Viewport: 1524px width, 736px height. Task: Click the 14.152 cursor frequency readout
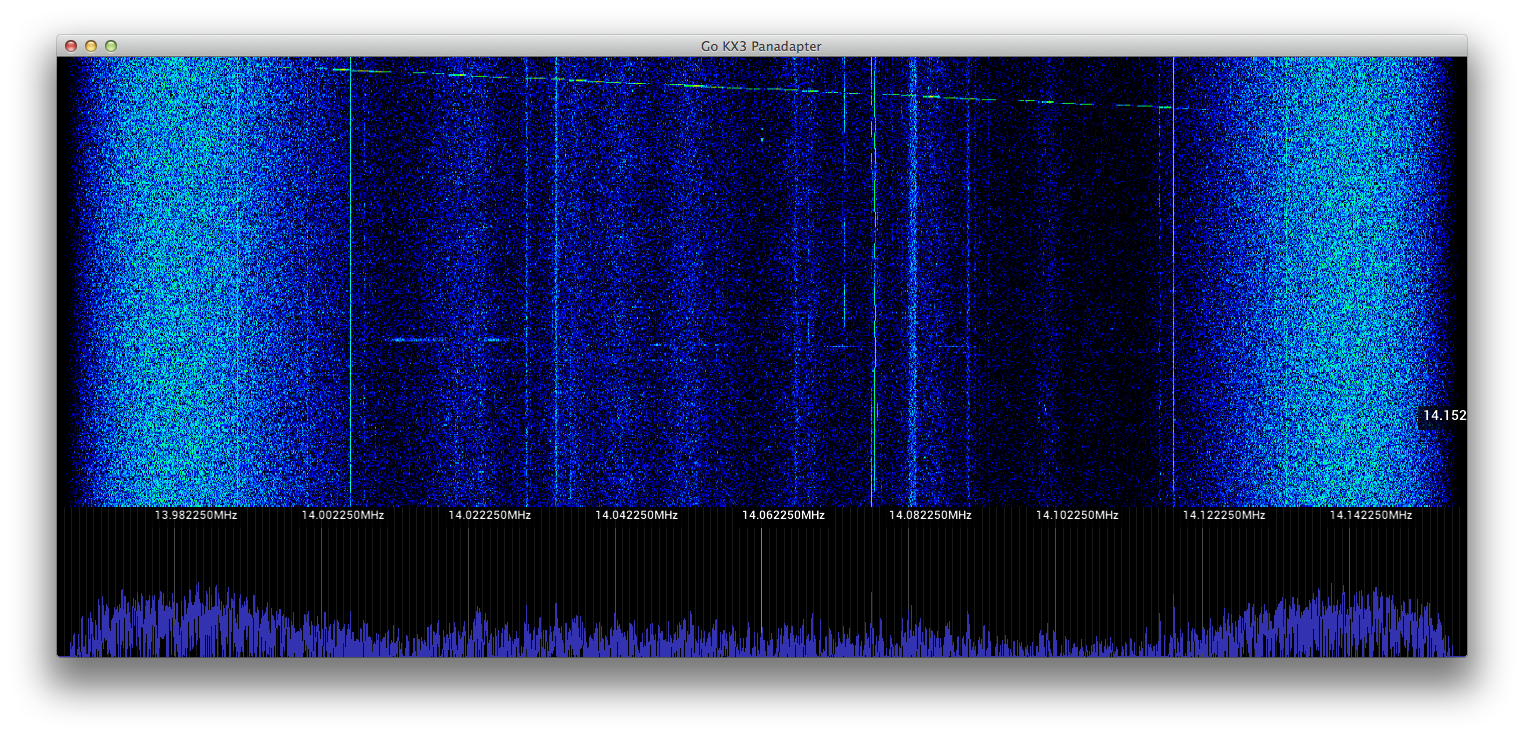1443,416
